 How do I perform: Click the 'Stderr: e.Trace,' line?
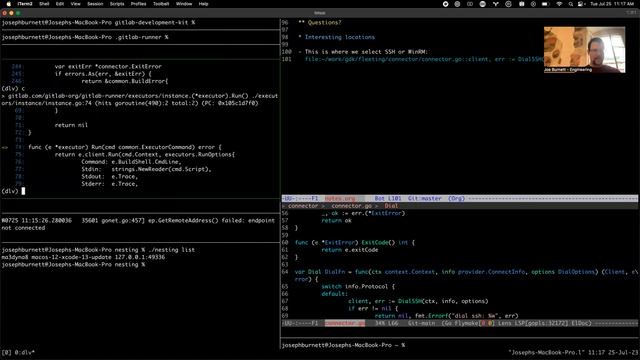coord(109,184)
